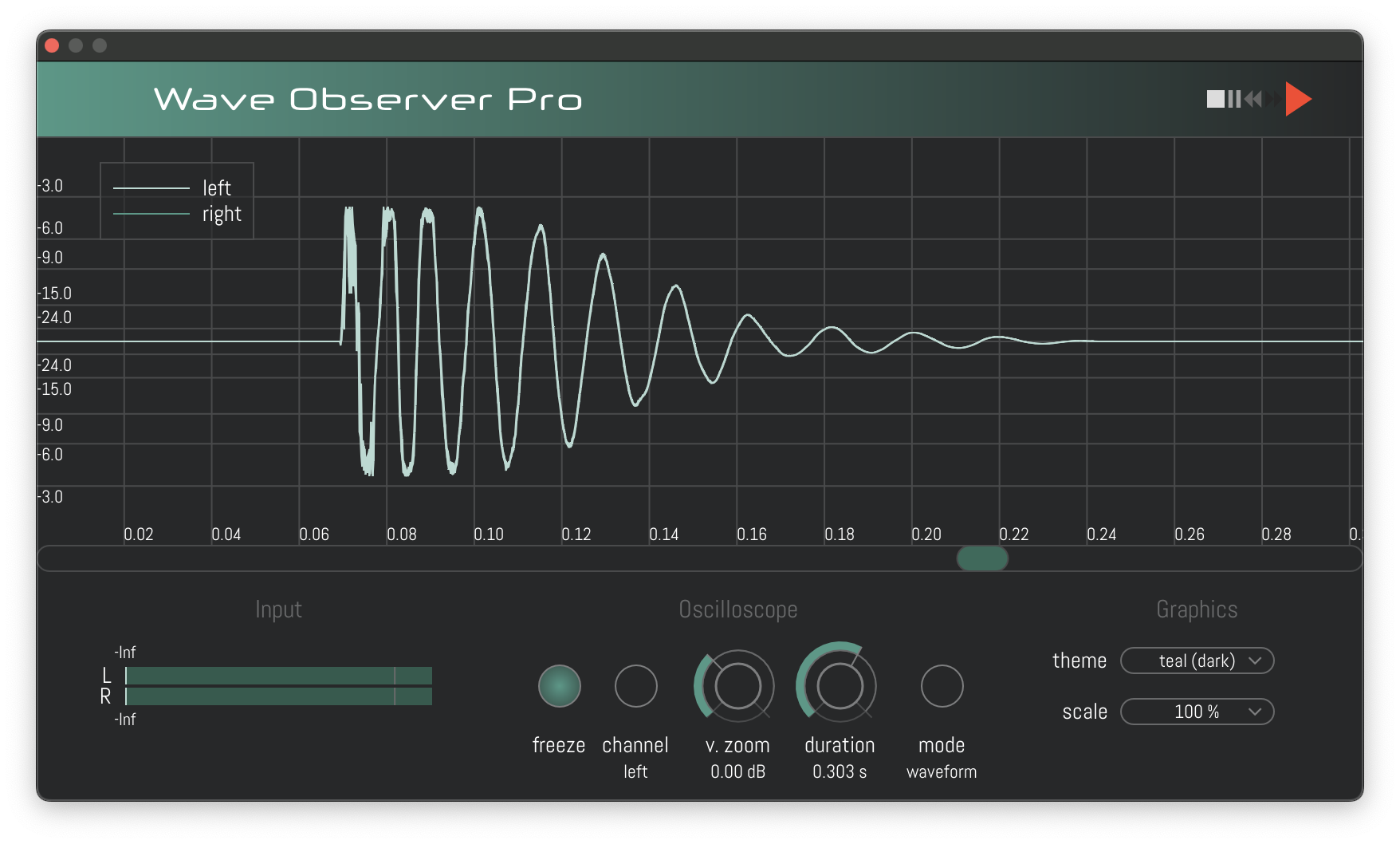Viewport: 1400px width, 844px height.
Task: Click the dark fast-forward double-arrow icon
Action: coord(1274,99)
